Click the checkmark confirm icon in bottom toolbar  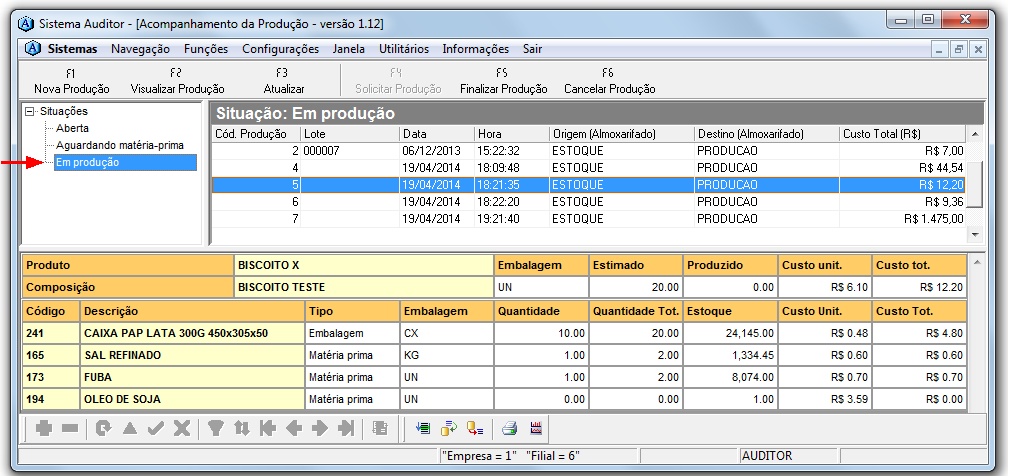point(154,428)
